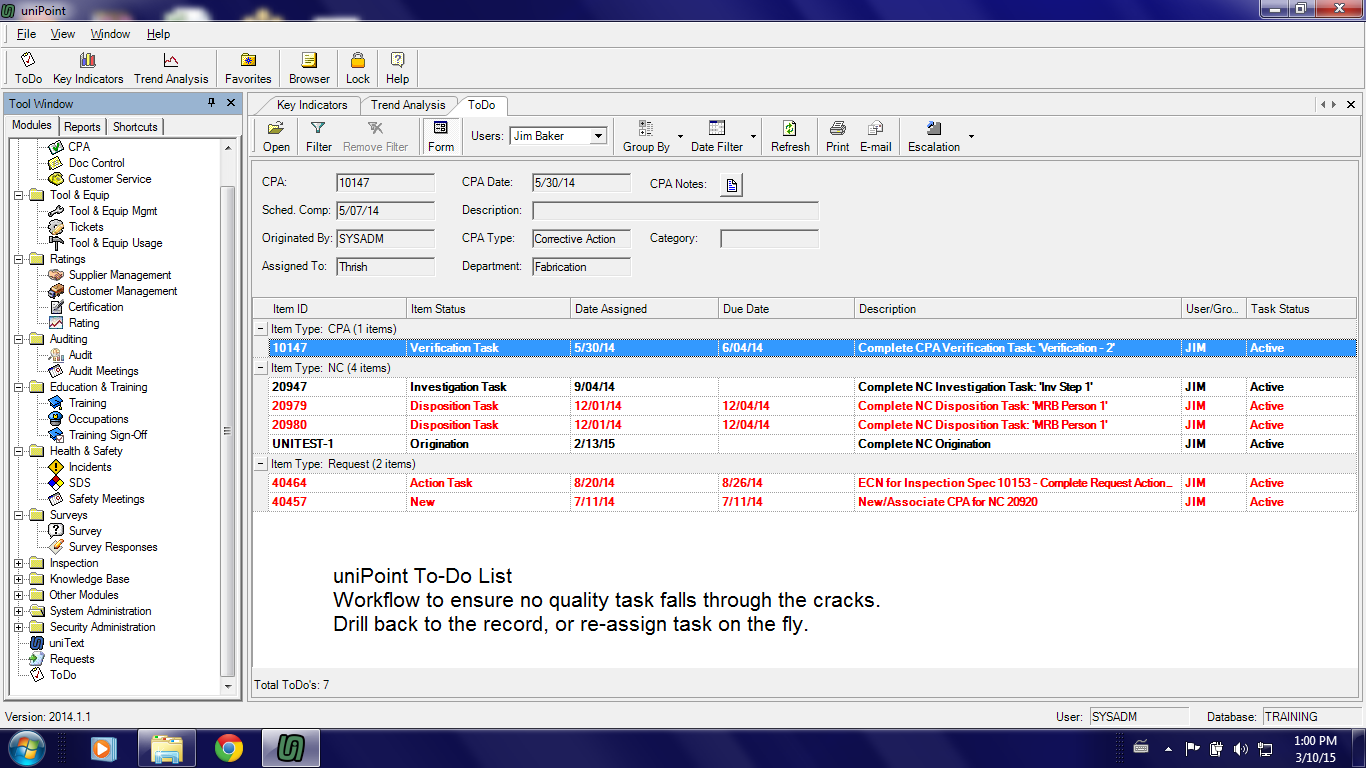Collapse the Health & Safety tree node

click(19, 451)
